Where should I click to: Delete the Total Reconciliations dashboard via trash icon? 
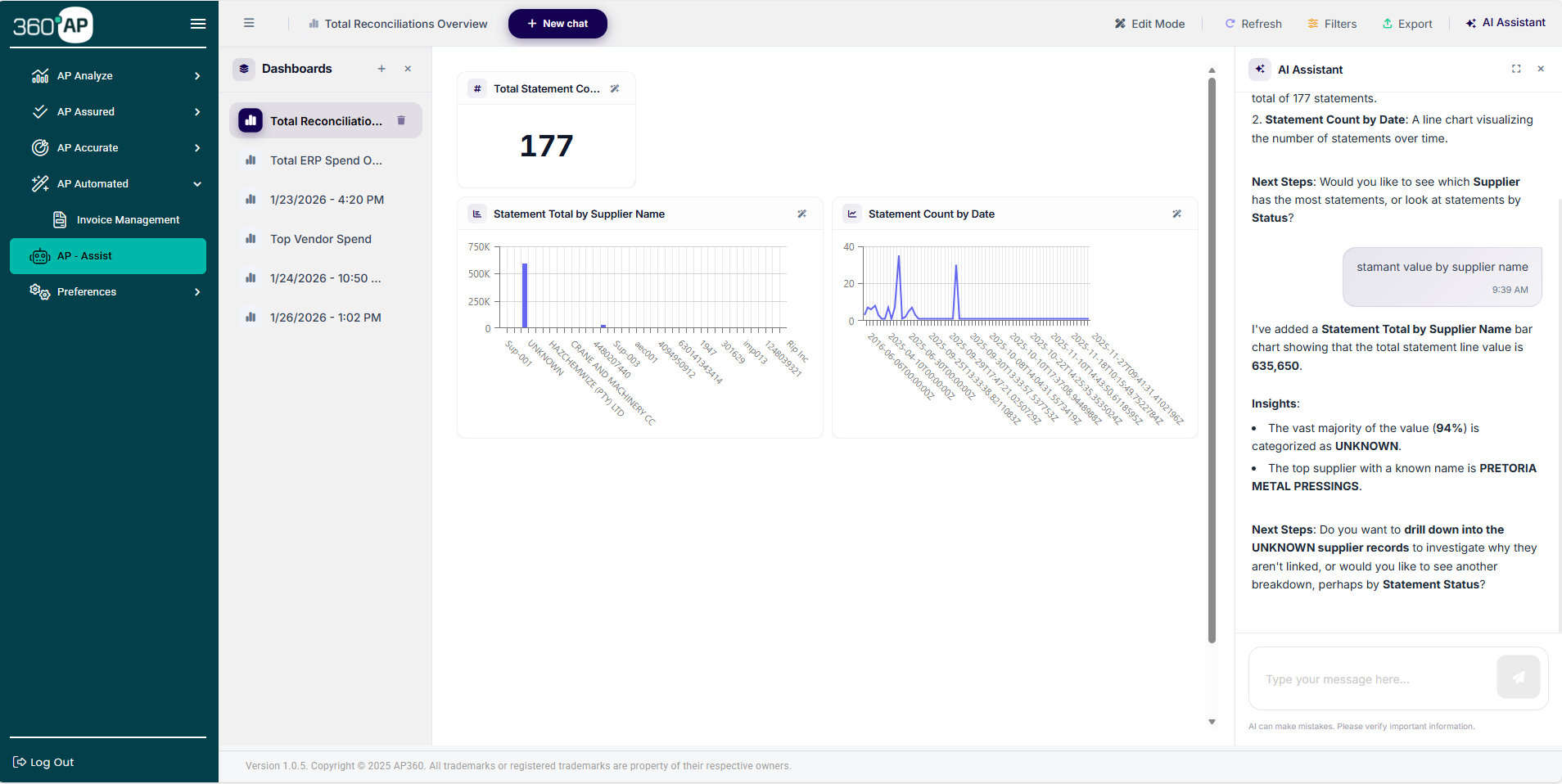401,120
